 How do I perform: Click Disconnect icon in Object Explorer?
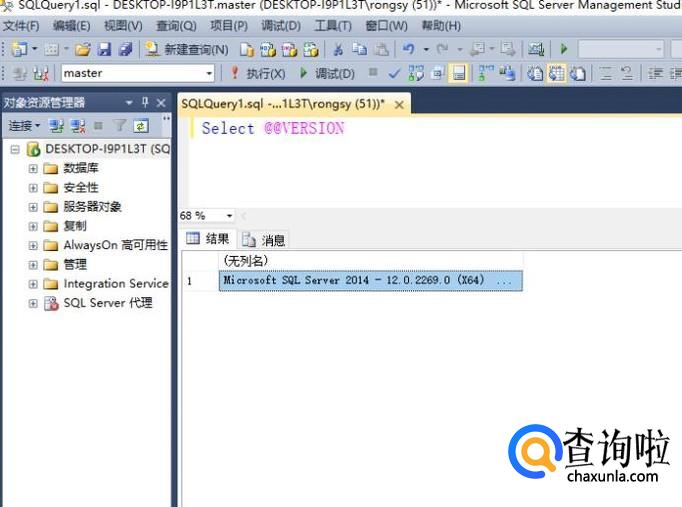[x=78, y=126]
